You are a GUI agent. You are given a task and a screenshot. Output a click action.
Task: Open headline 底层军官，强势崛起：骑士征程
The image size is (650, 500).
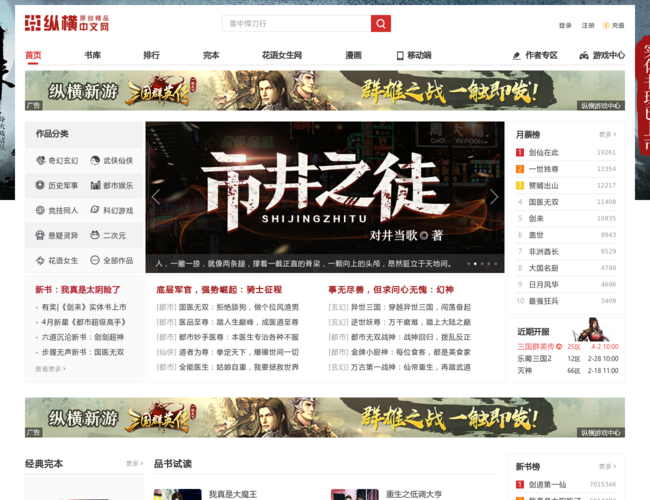(x=219, y=290)
